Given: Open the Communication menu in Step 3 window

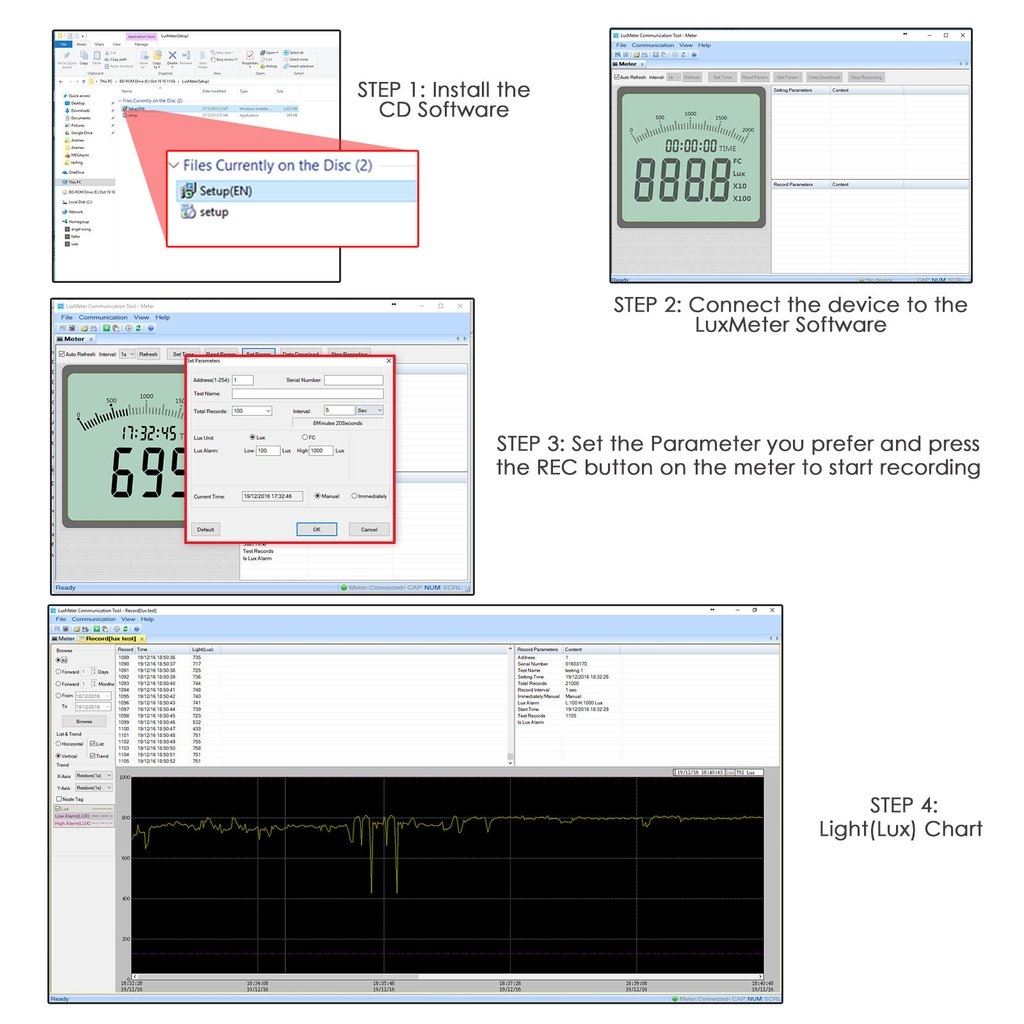Looking at the screenshot, I should point(103,317).
